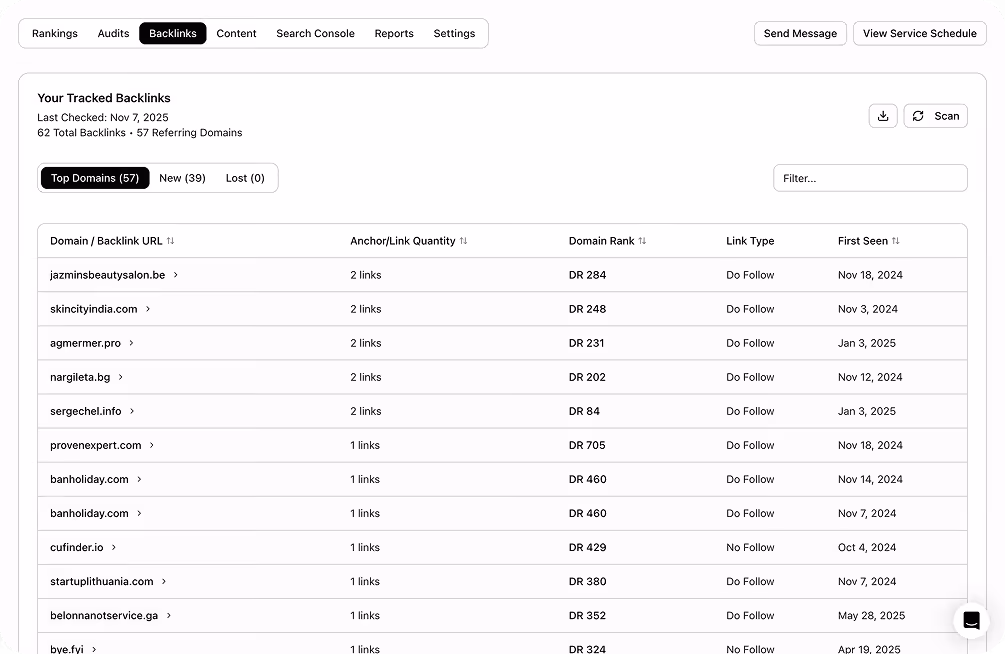Screen dimensions: 1005x654
Task: Click the Send Message button
Action: [800, 33]
